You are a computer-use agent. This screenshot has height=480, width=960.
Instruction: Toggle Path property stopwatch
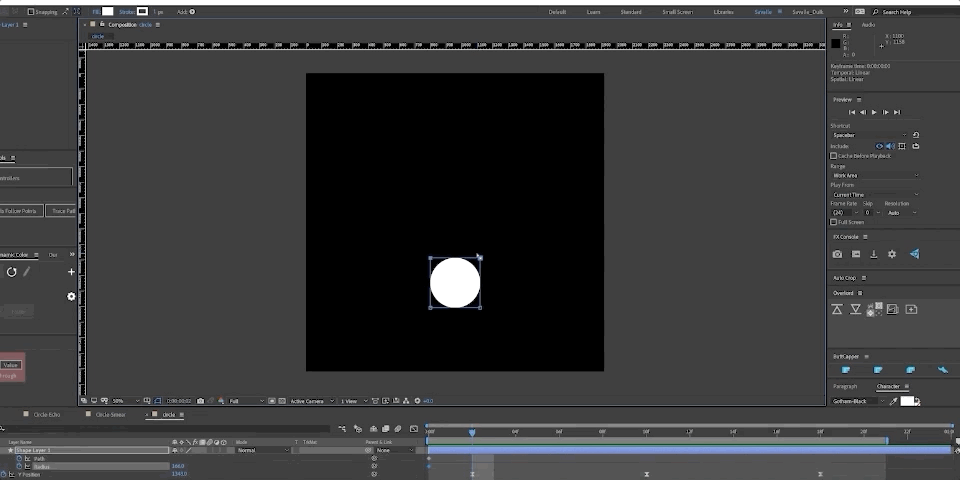(19, 458)
